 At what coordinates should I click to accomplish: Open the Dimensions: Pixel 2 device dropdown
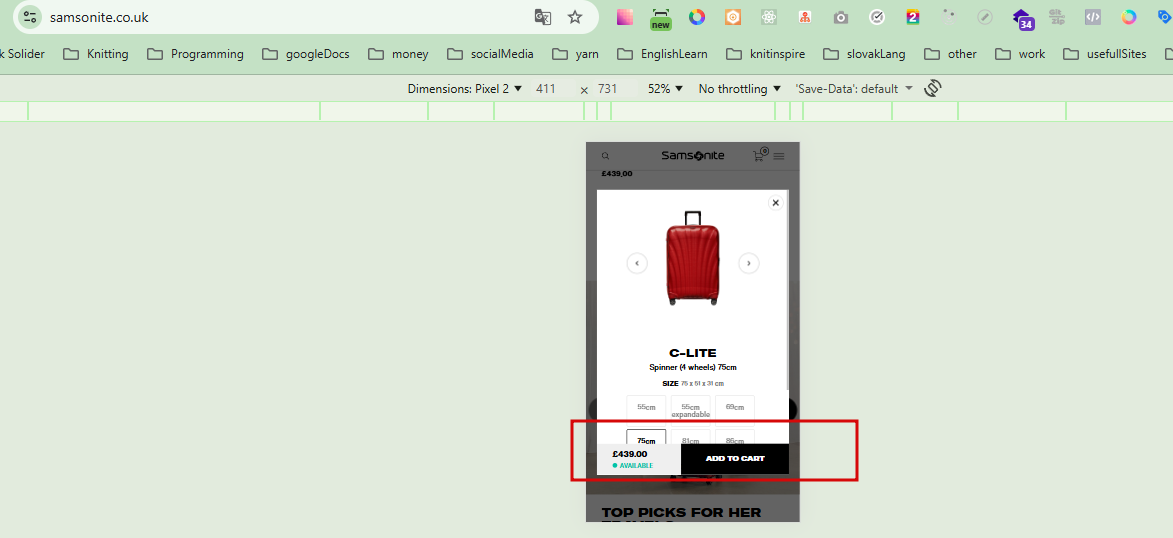(465, 88)
